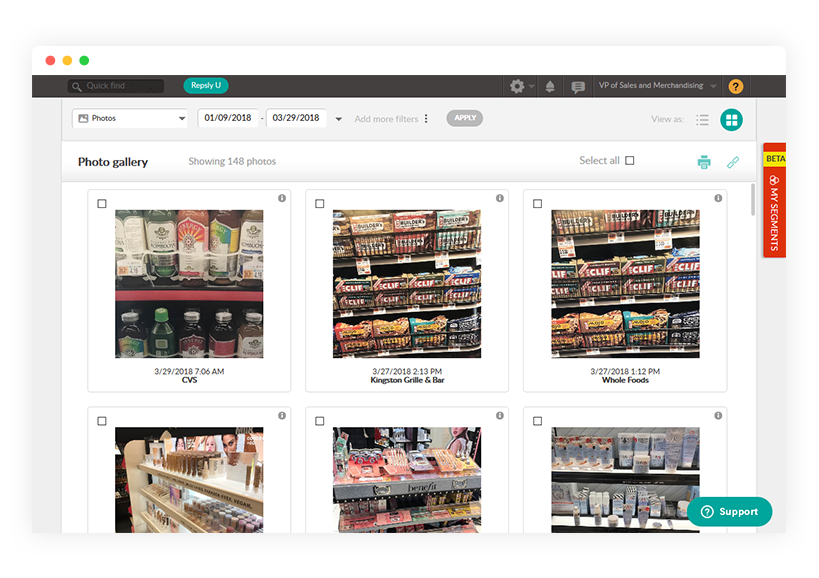This screenshot has height=578, width=819.
Task: Open the notifications bell
Action: [x=549, y=87]
